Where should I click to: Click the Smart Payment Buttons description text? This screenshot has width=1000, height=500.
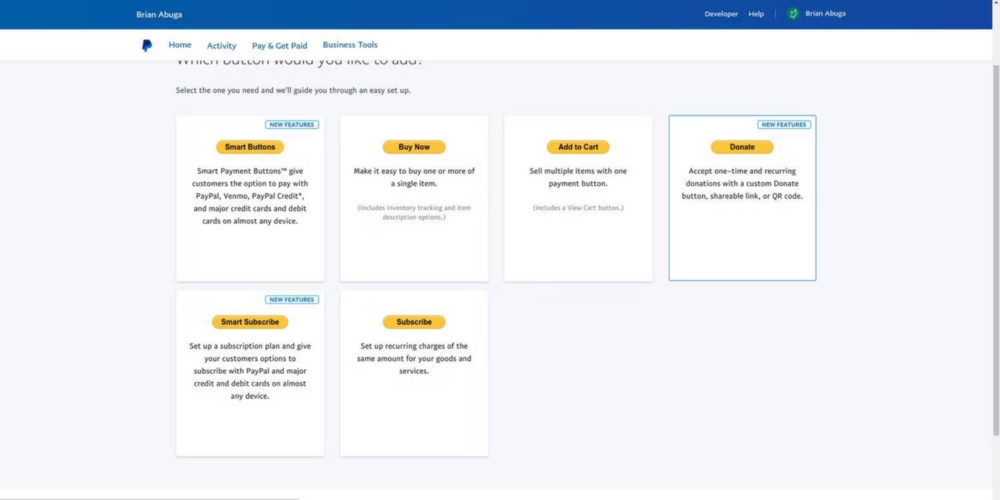tap(250, 196)
